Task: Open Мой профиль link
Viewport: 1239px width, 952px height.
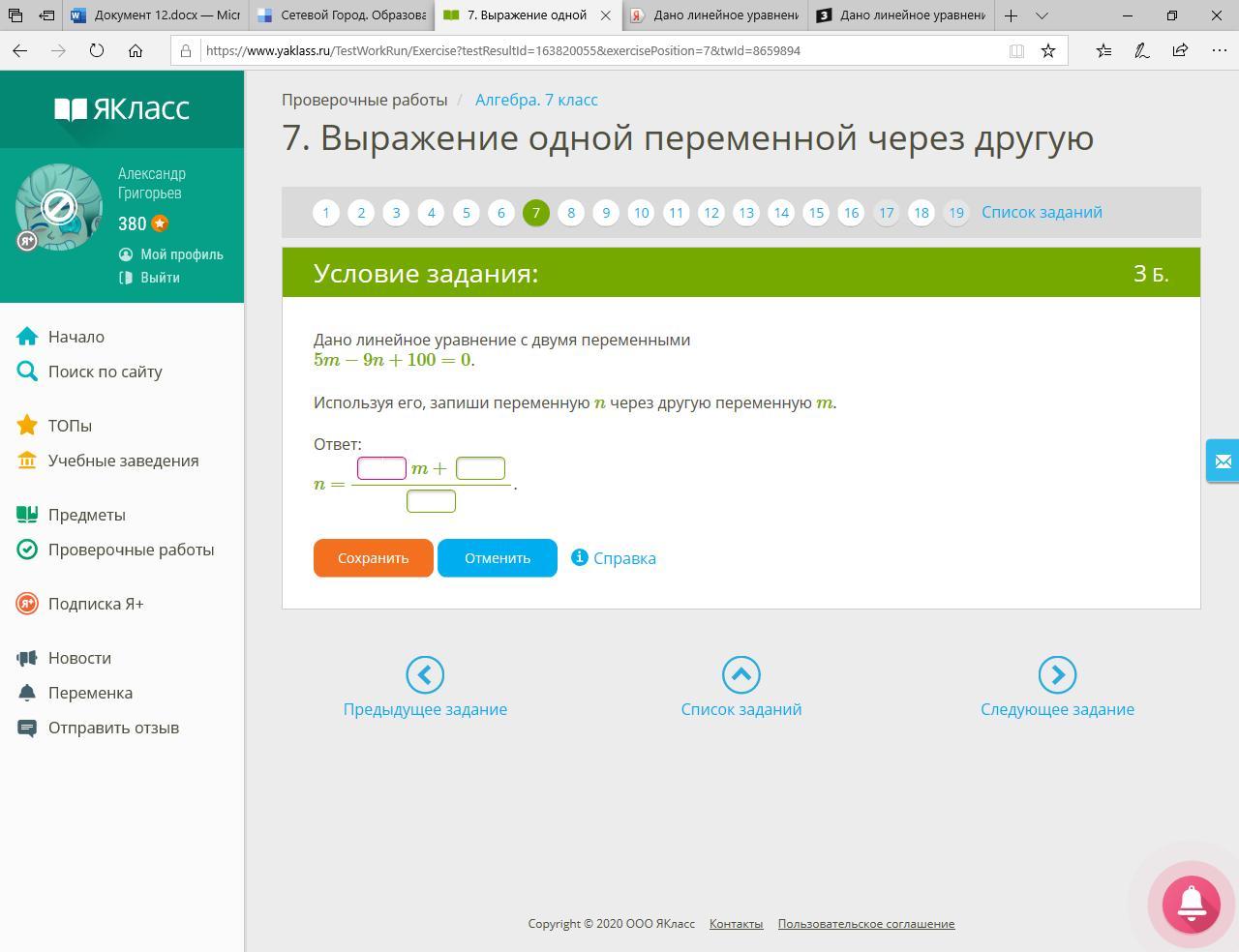Action: point(181,254)
